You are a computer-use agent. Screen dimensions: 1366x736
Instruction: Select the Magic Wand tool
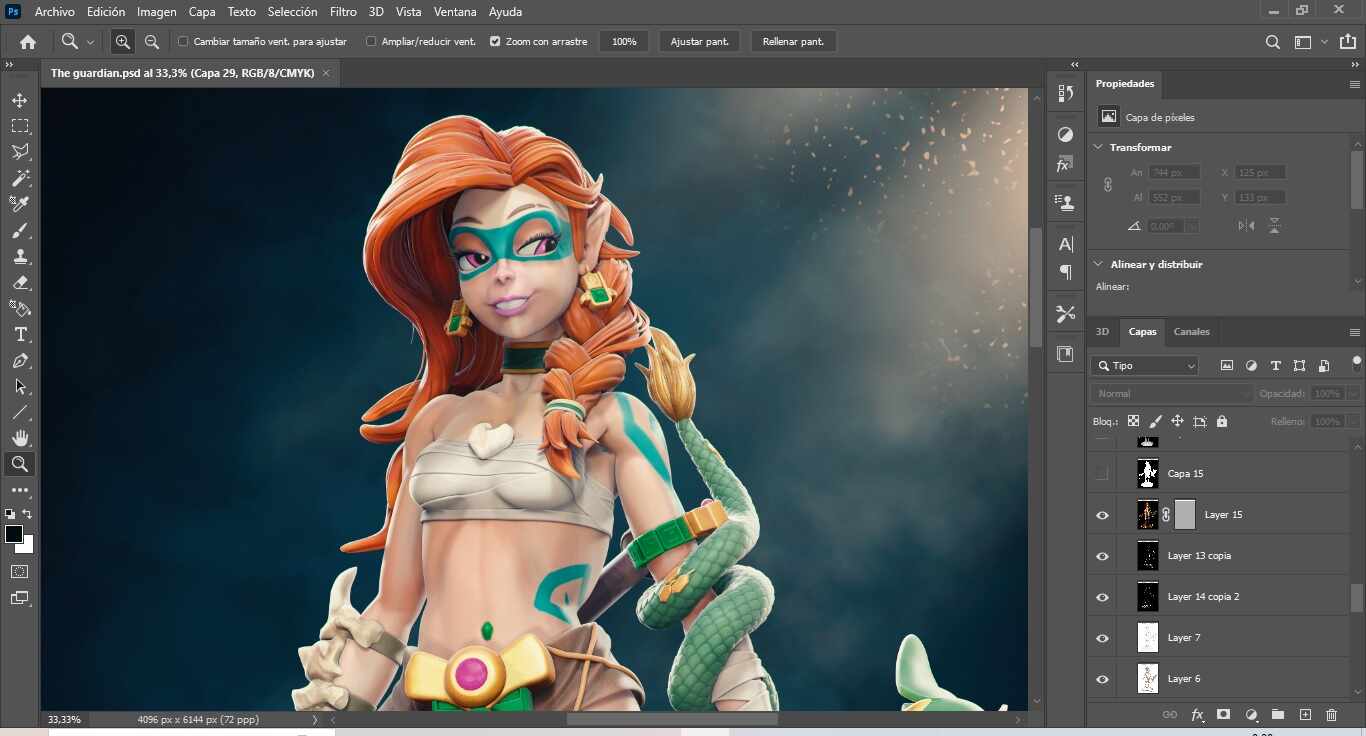click(20, 179)
